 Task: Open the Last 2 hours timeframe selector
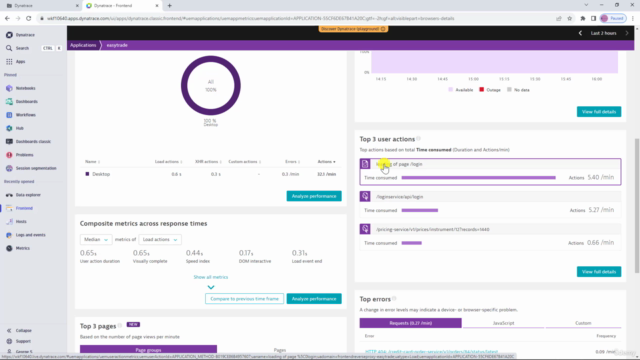[x=603, y=33]
